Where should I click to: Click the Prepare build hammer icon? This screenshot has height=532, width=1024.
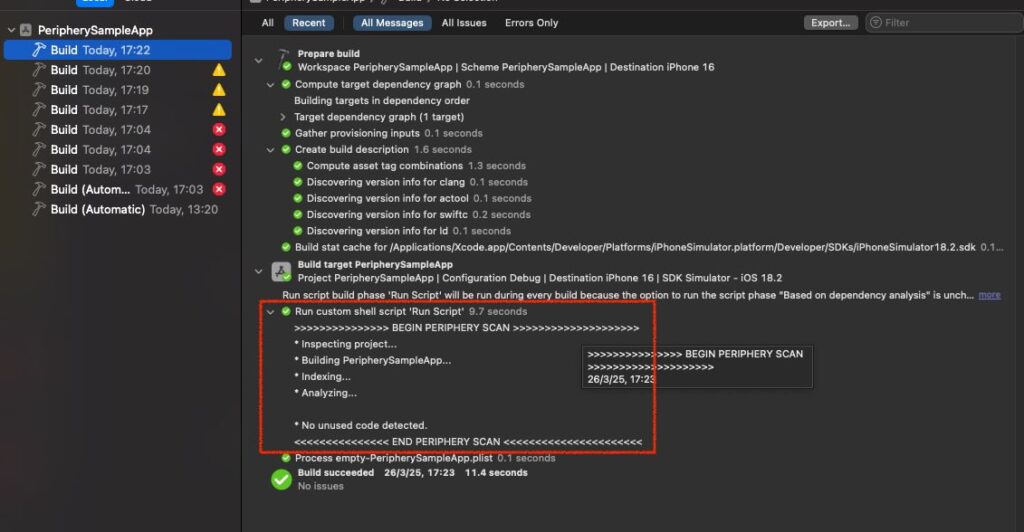(284, 59)
